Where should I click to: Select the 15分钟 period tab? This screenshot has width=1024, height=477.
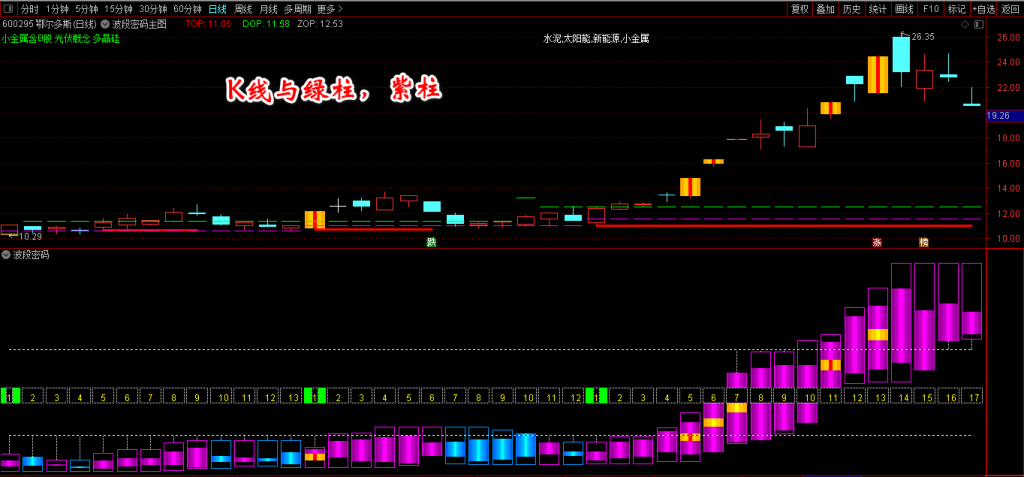[118, 9]
